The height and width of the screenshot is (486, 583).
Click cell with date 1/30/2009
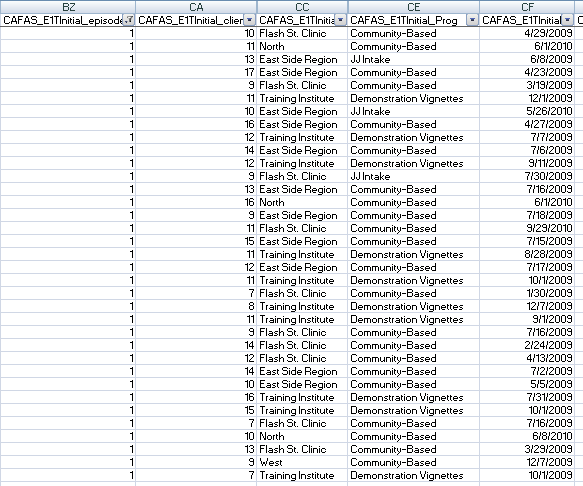click(x=527, y=293)
